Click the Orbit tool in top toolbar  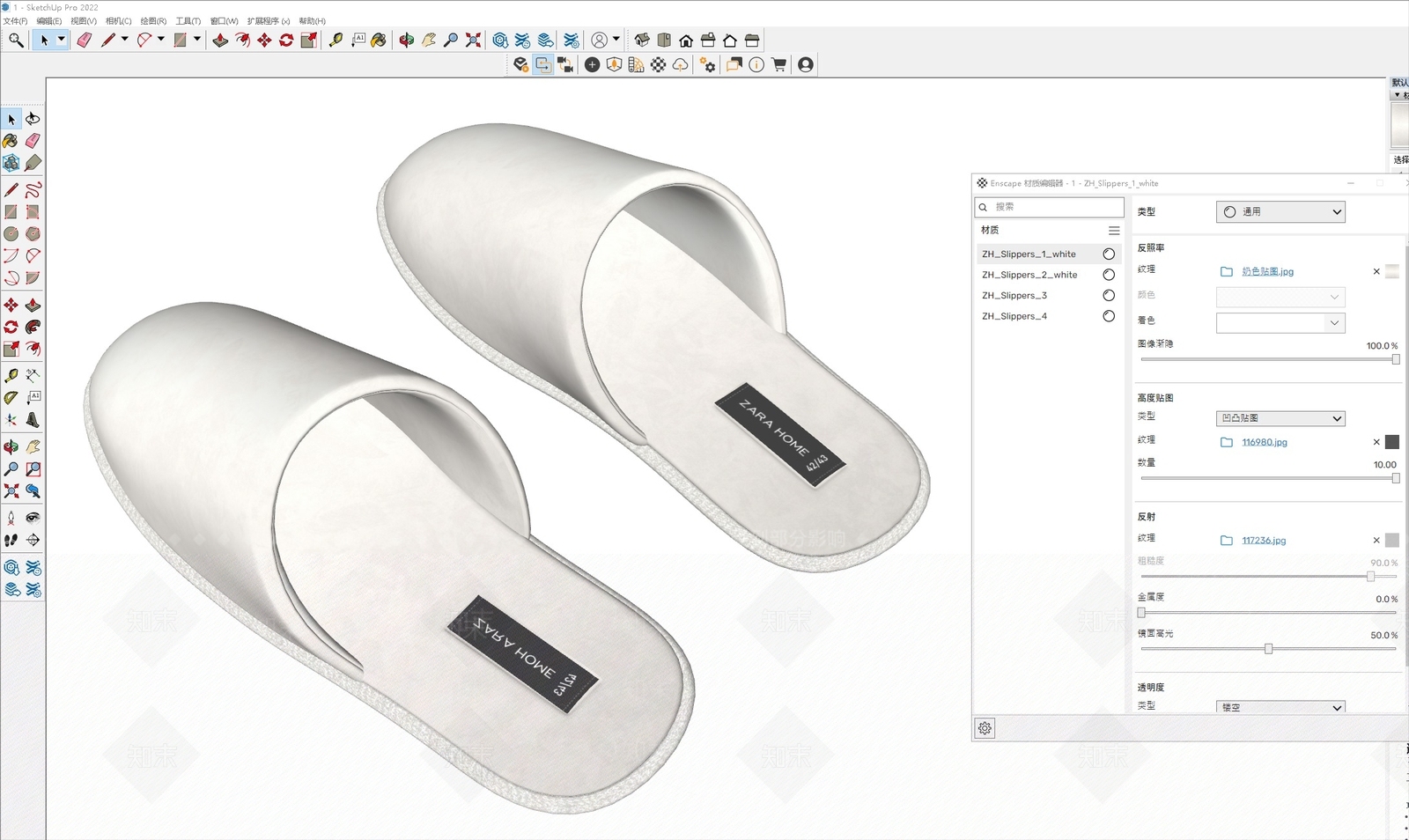406,40
